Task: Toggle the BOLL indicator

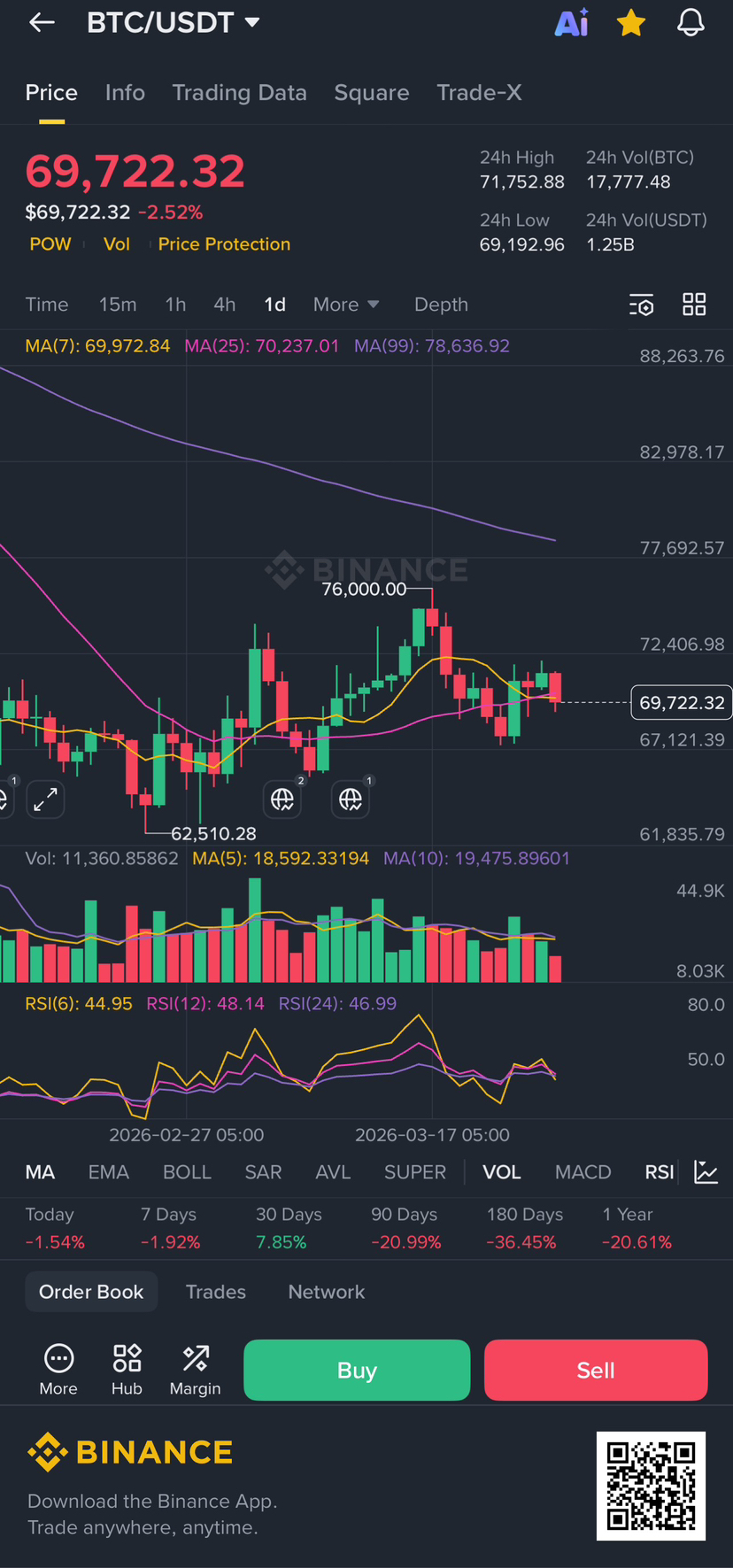Action: [187, 1172]
